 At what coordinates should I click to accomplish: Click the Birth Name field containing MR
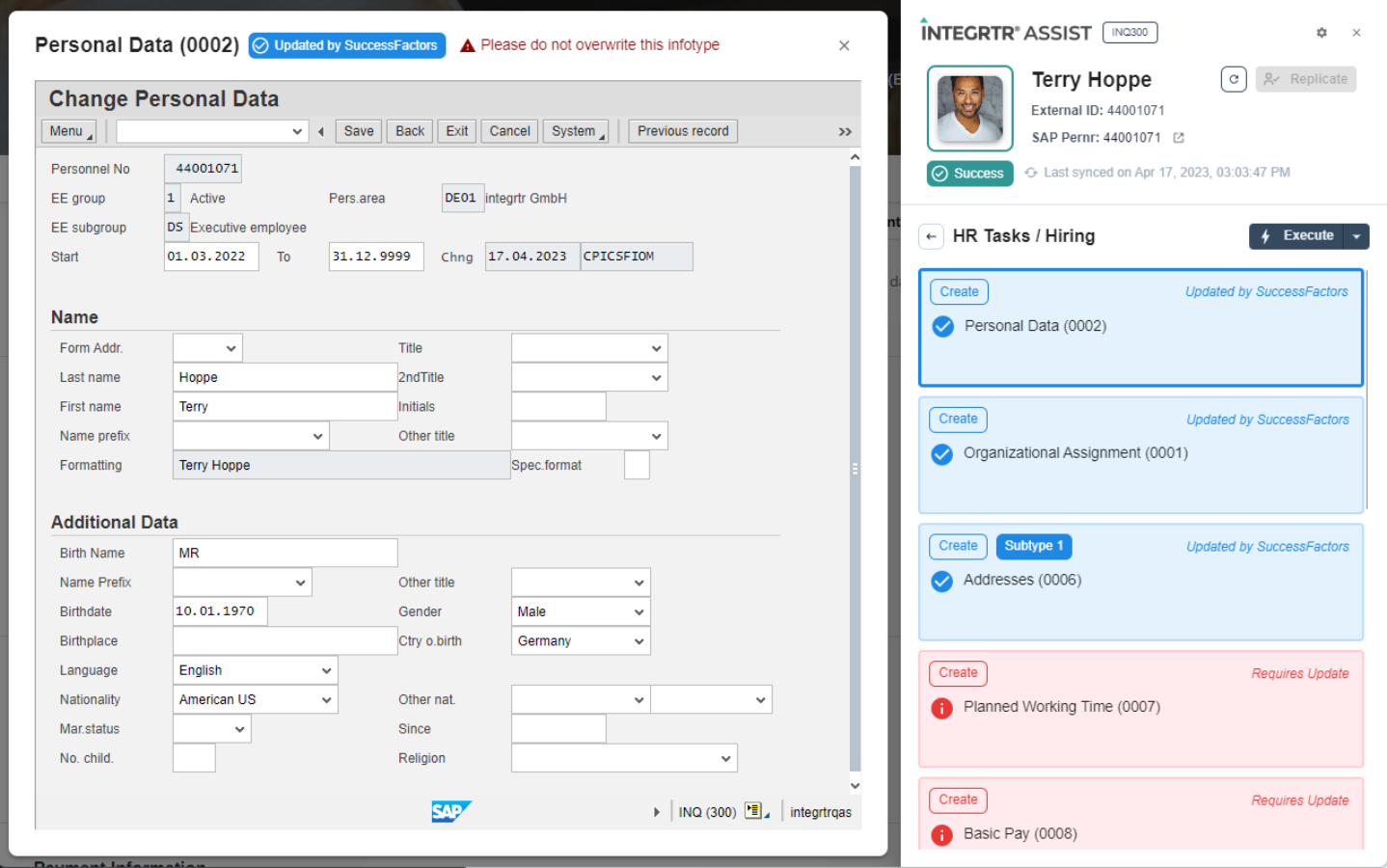coord(285,553)
